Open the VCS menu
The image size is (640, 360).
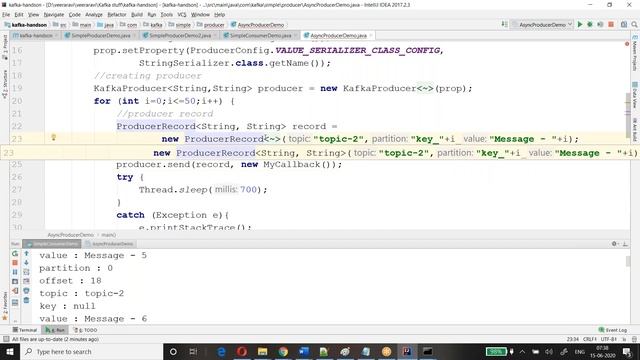[x=182, y=14]
